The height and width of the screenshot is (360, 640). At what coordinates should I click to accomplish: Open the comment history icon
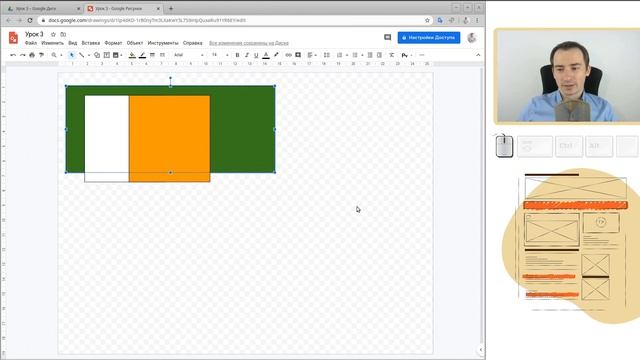(387, 38)
